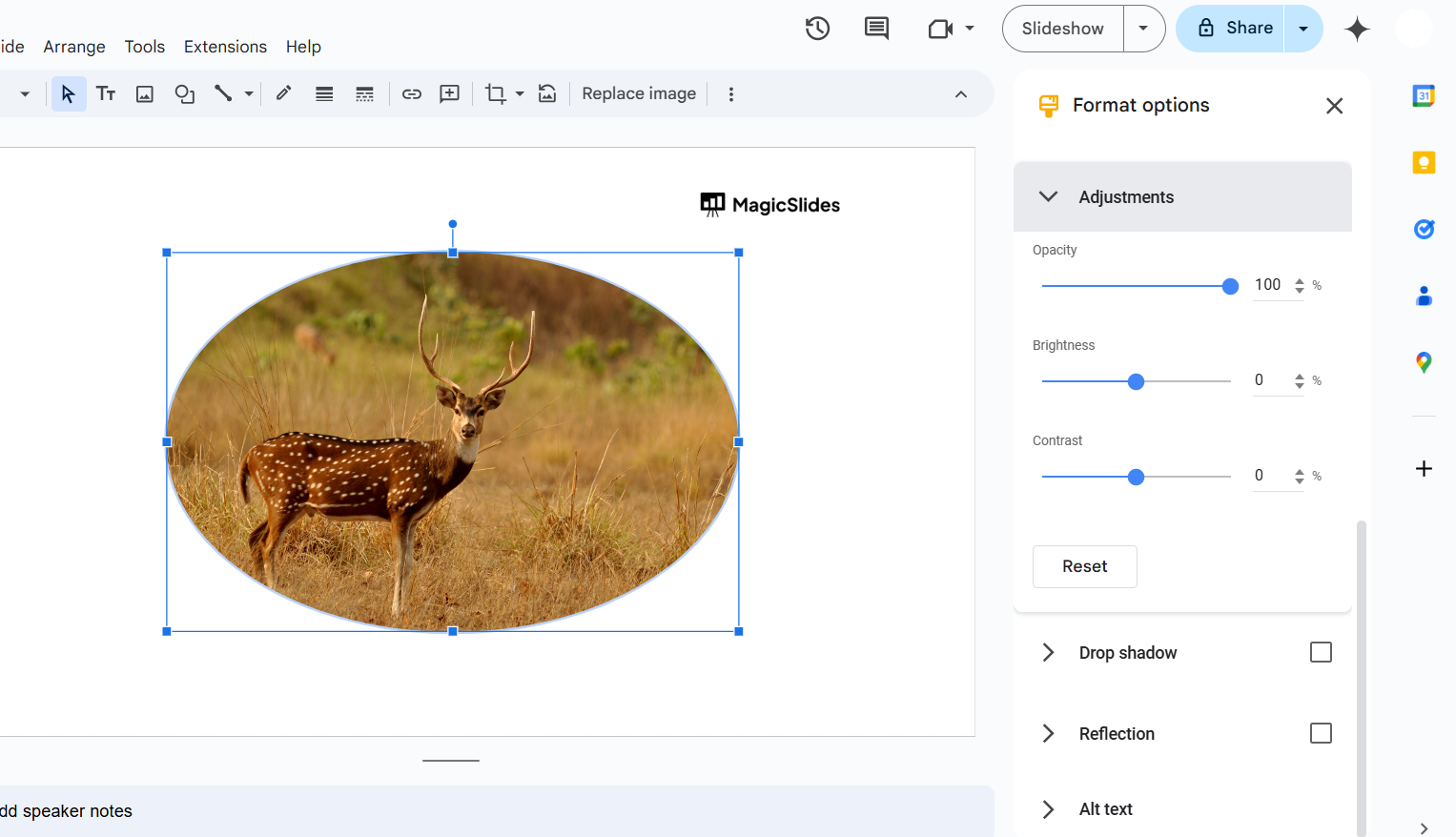
Task: Open the mask image dropdown arrow
Action: 520,93
